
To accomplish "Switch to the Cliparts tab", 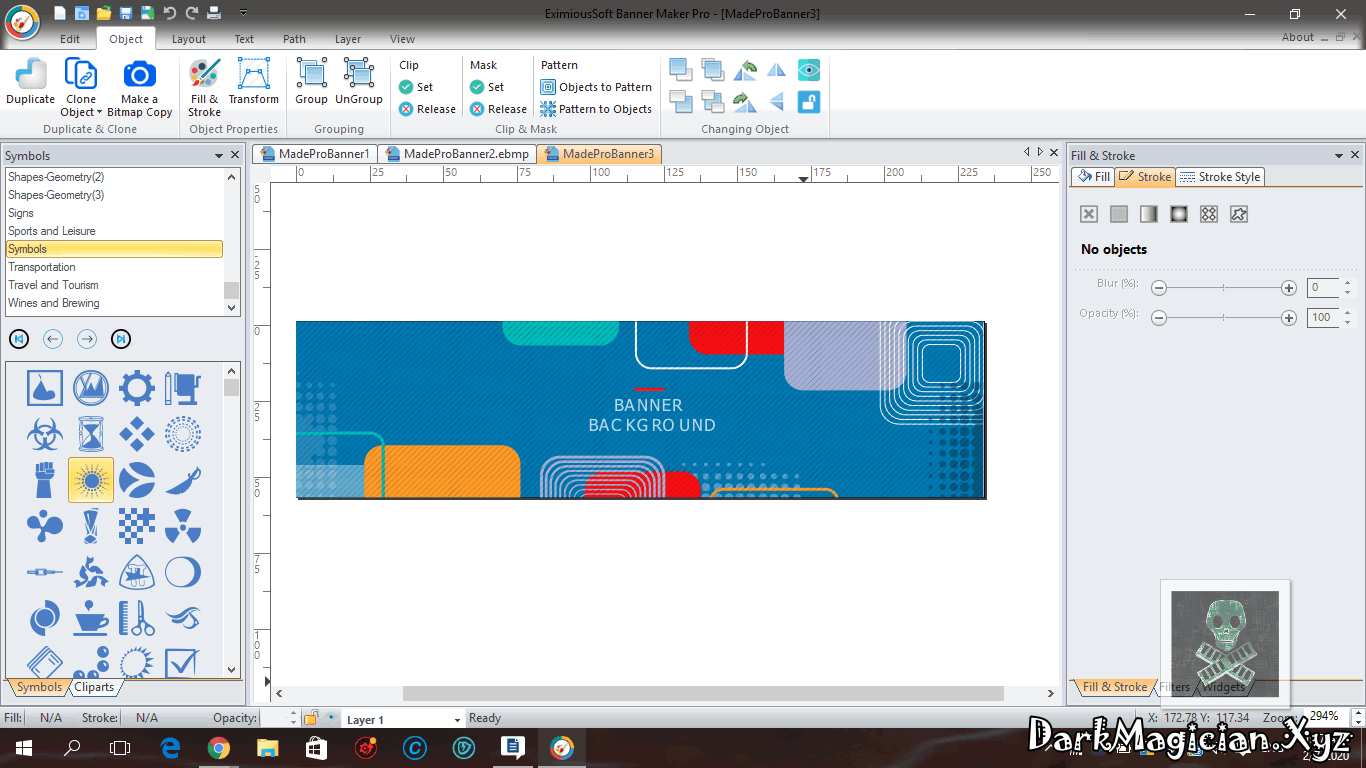I will pyautogui.click(x=95, y=687).
